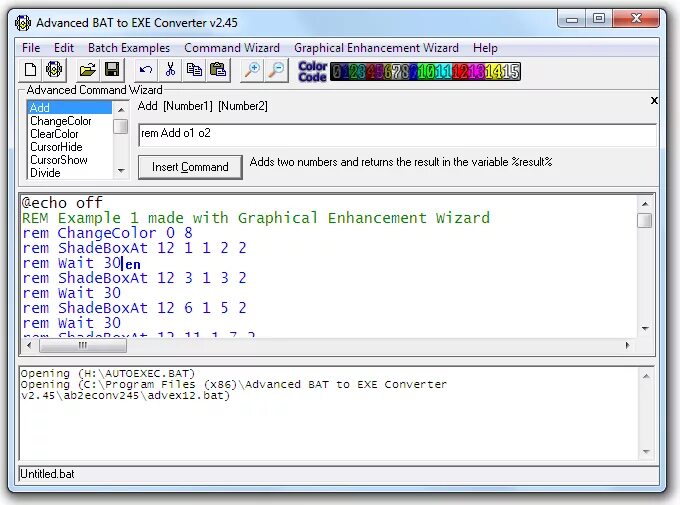Click the REM Example 1 comment line

click(x=256, y=218)
